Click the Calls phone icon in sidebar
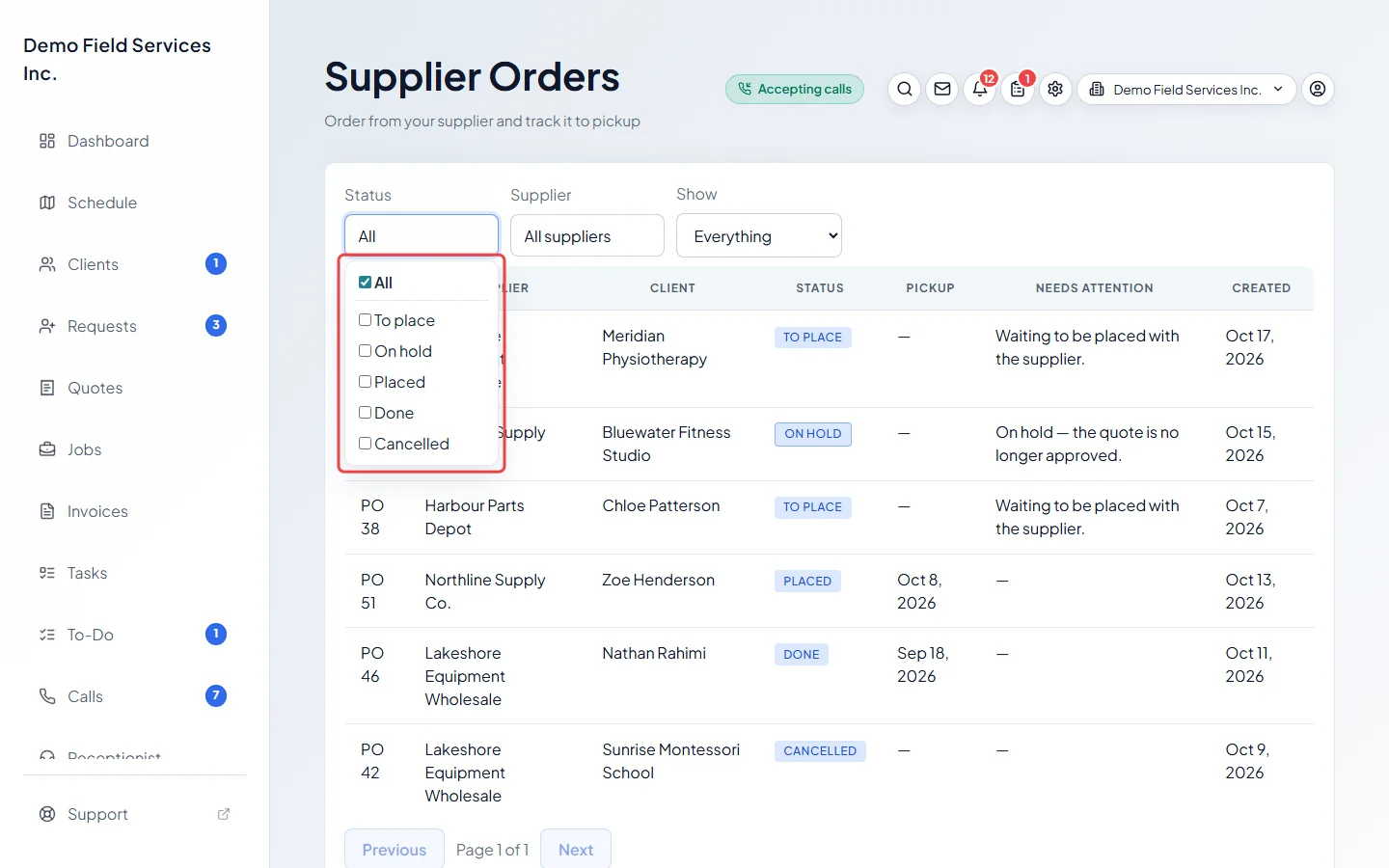The image size is (1389, 868). tap(47, 696)
